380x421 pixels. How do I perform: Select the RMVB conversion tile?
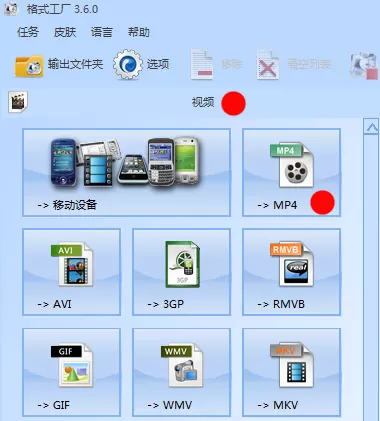pos(291,272)
